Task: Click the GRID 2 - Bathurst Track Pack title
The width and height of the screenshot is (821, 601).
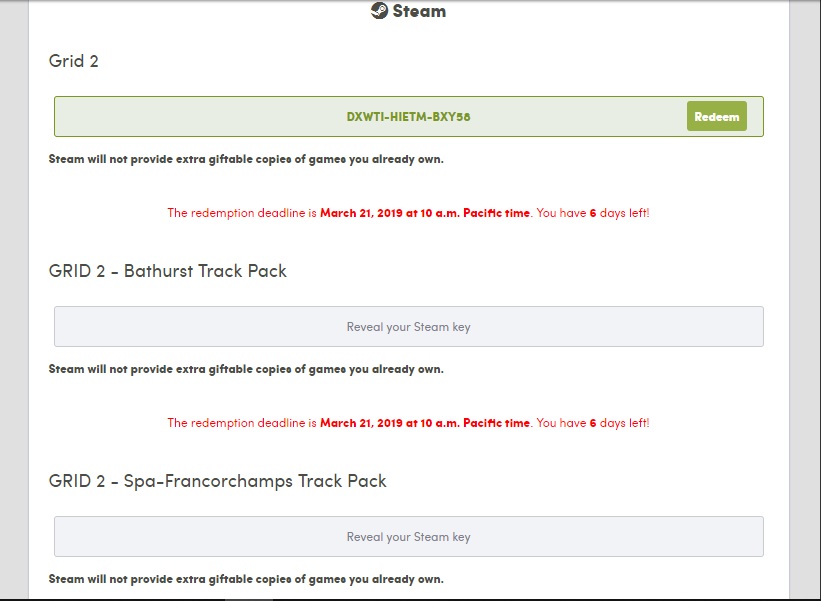Action: point(168,271)
